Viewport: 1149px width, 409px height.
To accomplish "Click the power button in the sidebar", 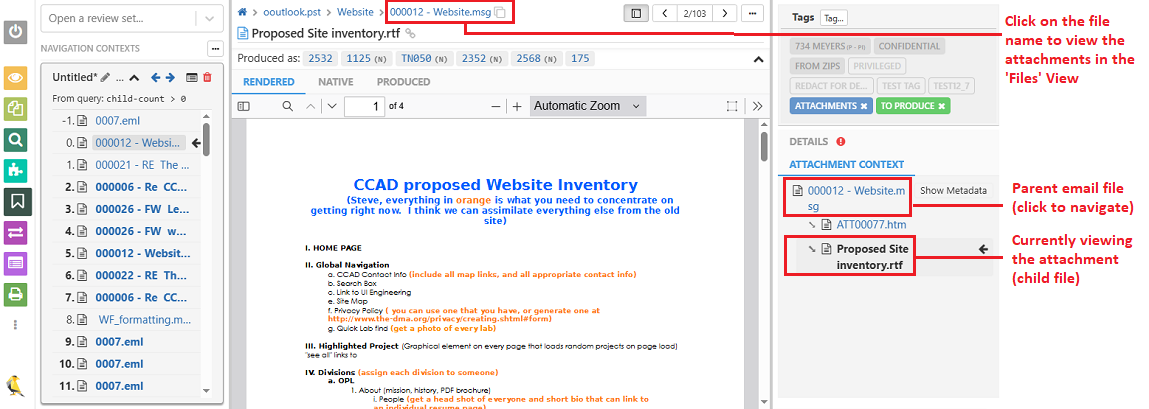I will tap(15, 32).
